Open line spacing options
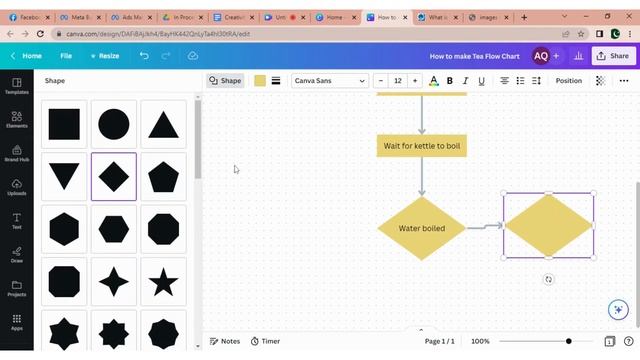Image resolution: width=640 pixels, height=360 pixels. (x=536, y=81)
